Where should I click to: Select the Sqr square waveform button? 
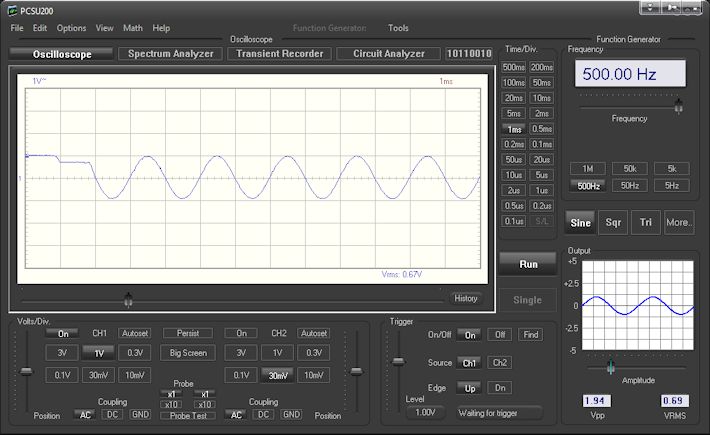click(614, 224)
